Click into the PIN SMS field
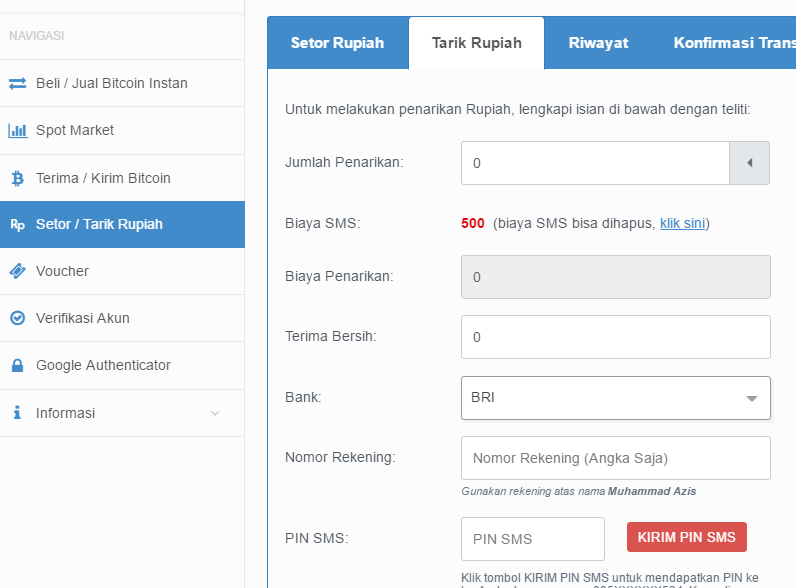 click(x=532, y=538)
